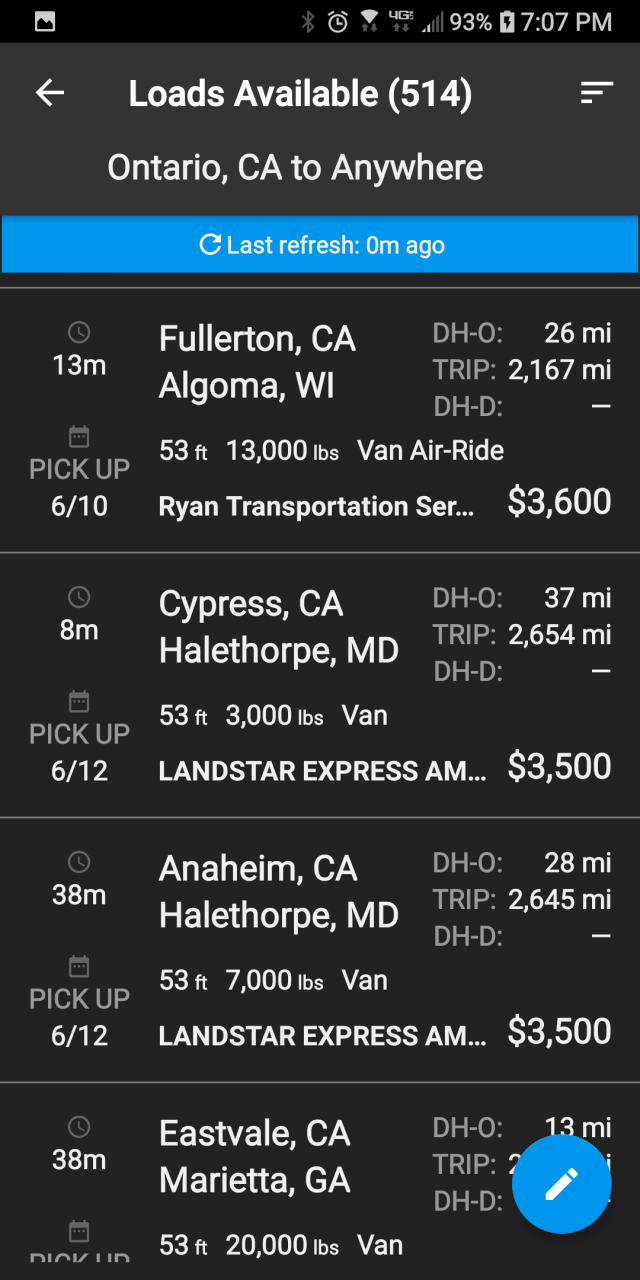Viewport: 640px width, 1280px height.
Task: Tap the calendar icon in Anaheim load
Action: pos(79,966)
